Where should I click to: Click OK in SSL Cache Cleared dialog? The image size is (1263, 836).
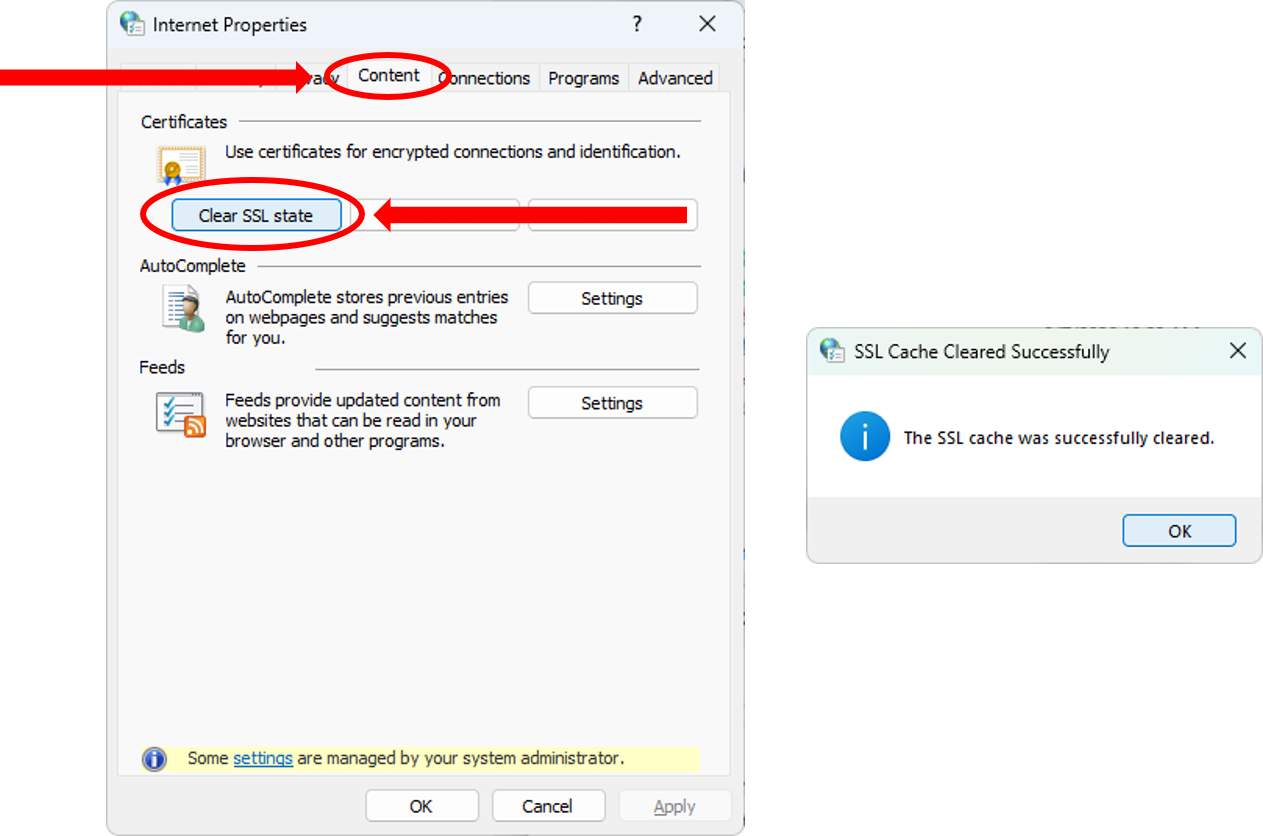(1180, 531)
